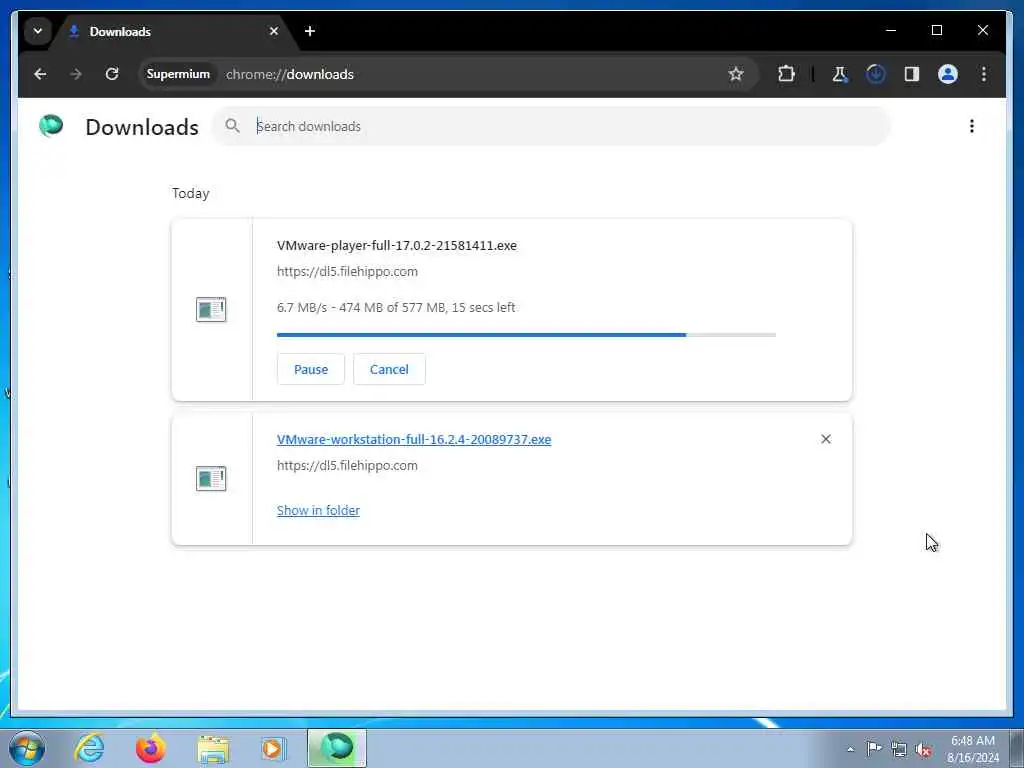Open a new tab with plus button
Viewport: 1024px width, 768px height.
point(310,31)
